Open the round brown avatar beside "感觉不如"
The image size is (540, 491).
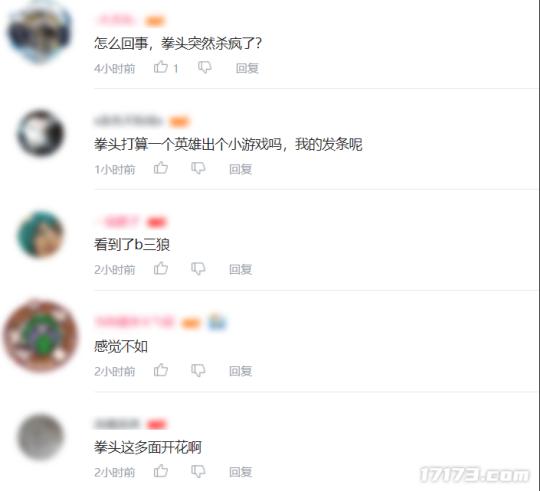(41, 336)
